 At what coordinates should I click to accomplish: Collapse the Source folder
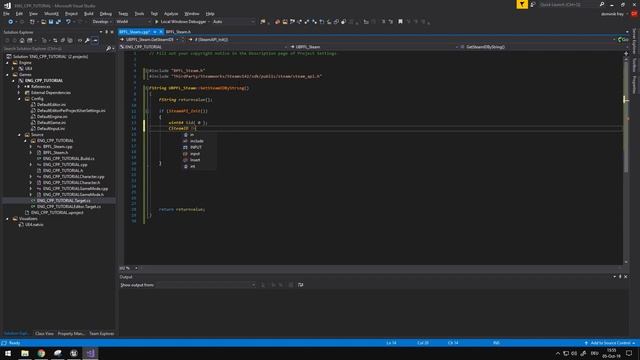tap(19, 135)
